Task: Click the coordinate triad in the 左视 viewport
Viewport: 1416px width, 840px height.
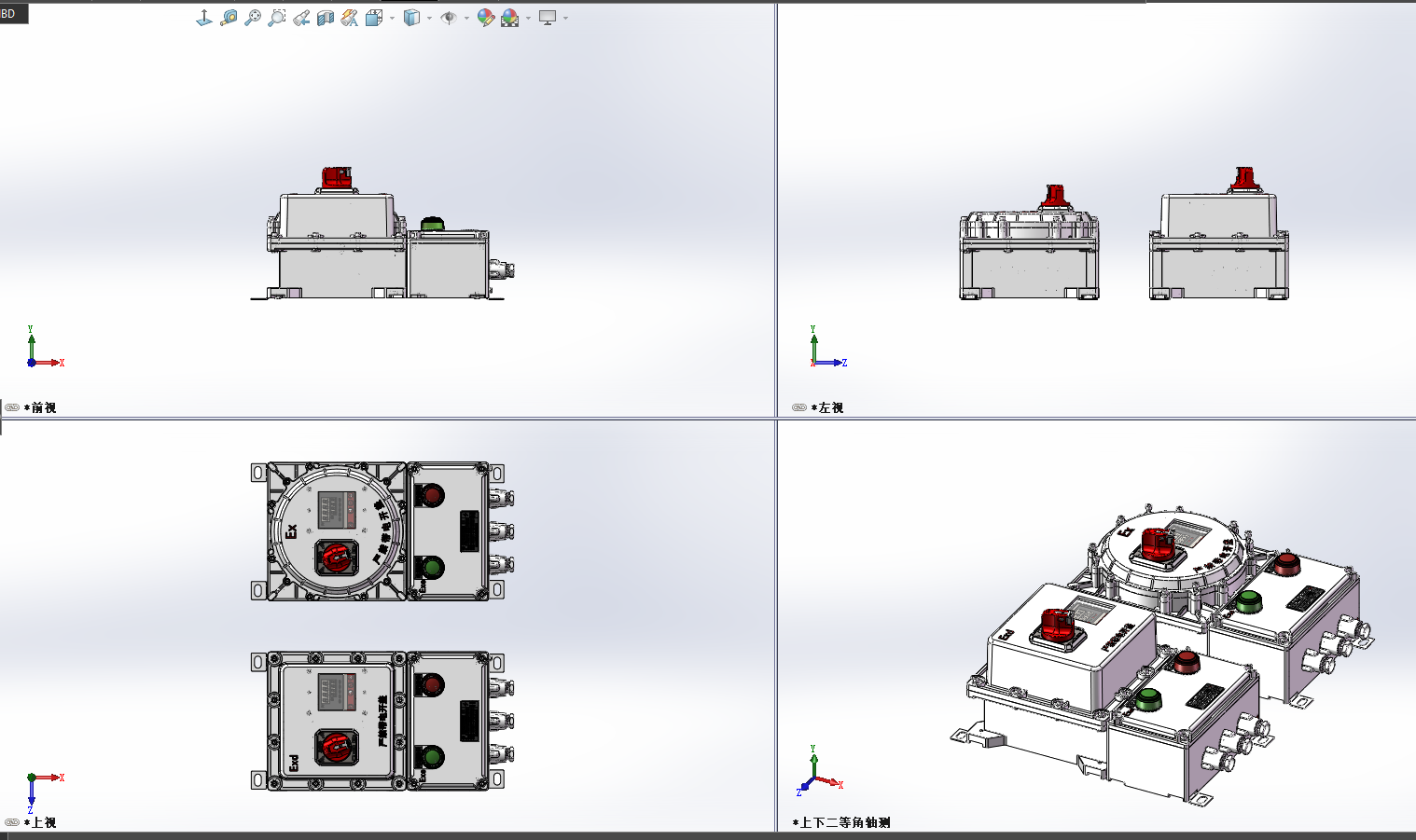Action: (827, 346)
